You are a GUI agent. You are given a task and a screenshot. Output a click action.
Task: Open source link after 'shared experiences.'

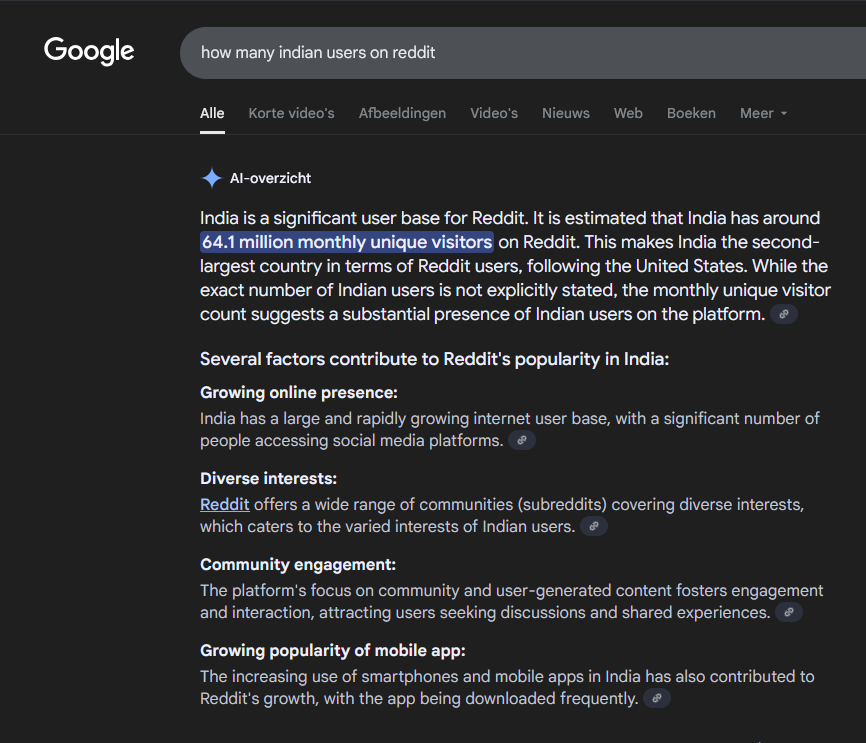tap(789, 612)
